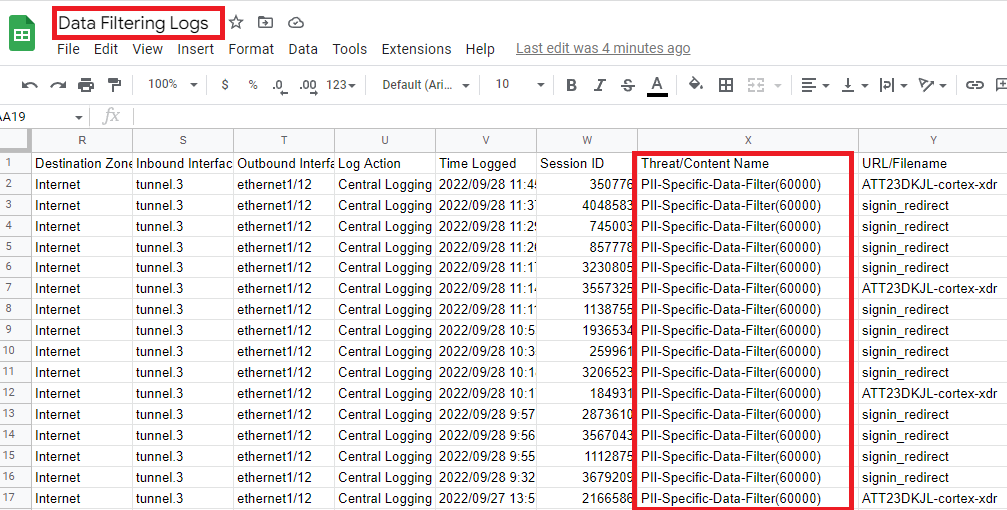This screenshot has width=1007, height=510.
Task: Open the Insert menu
Action: point(195,49)
